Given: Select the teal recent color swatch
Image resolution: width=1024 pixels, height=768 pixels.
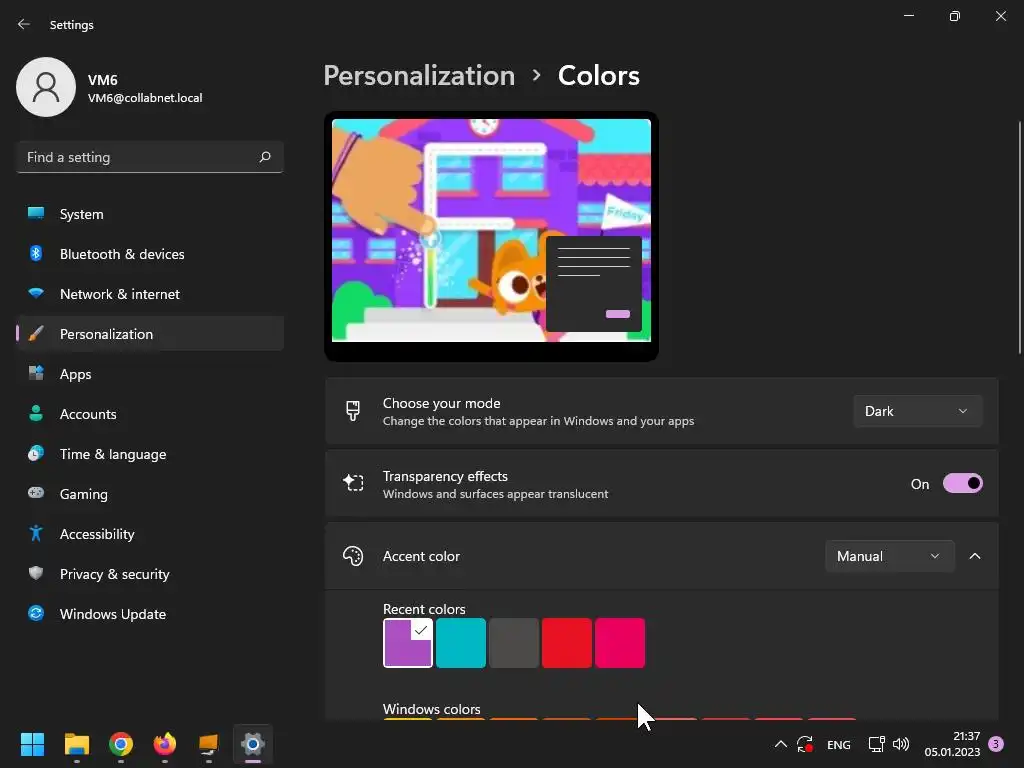Looking at the screenshot, I should coord(460,643).
